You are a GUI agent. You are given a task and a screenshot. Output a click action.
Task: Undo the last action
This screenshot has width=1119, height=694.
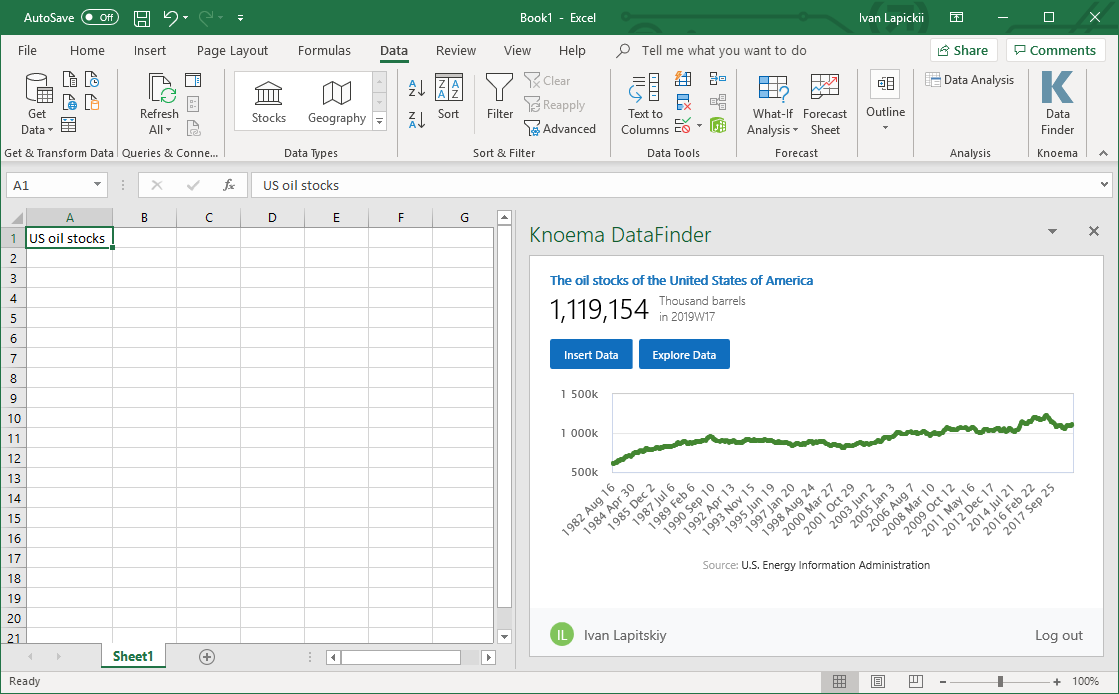[170, 18]
